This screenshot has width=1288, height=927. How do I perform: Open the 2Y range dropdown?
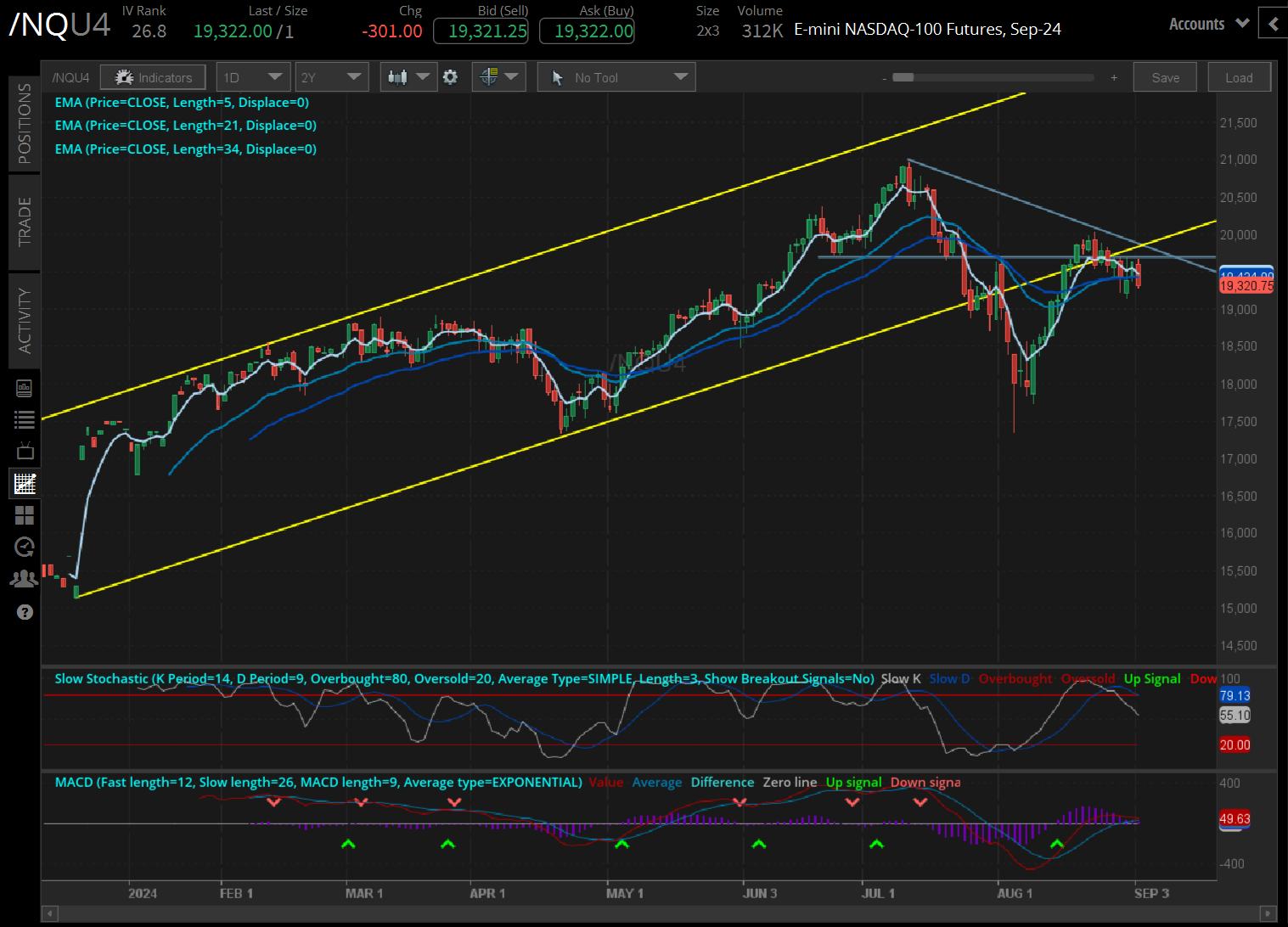tap(331, 76)
